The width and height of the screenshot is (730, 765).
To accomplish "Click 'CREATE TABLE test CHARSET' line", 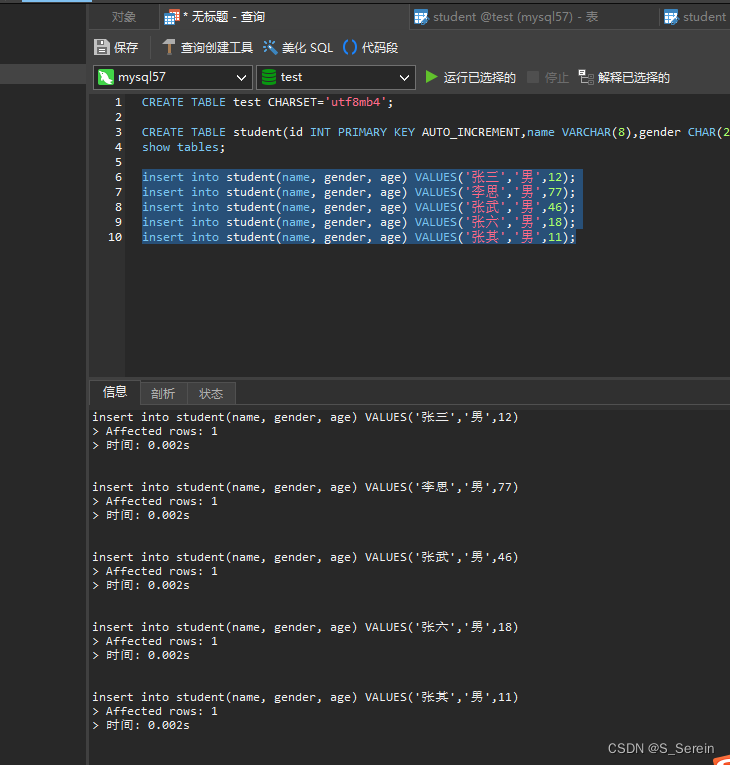I will click(267, 102).
